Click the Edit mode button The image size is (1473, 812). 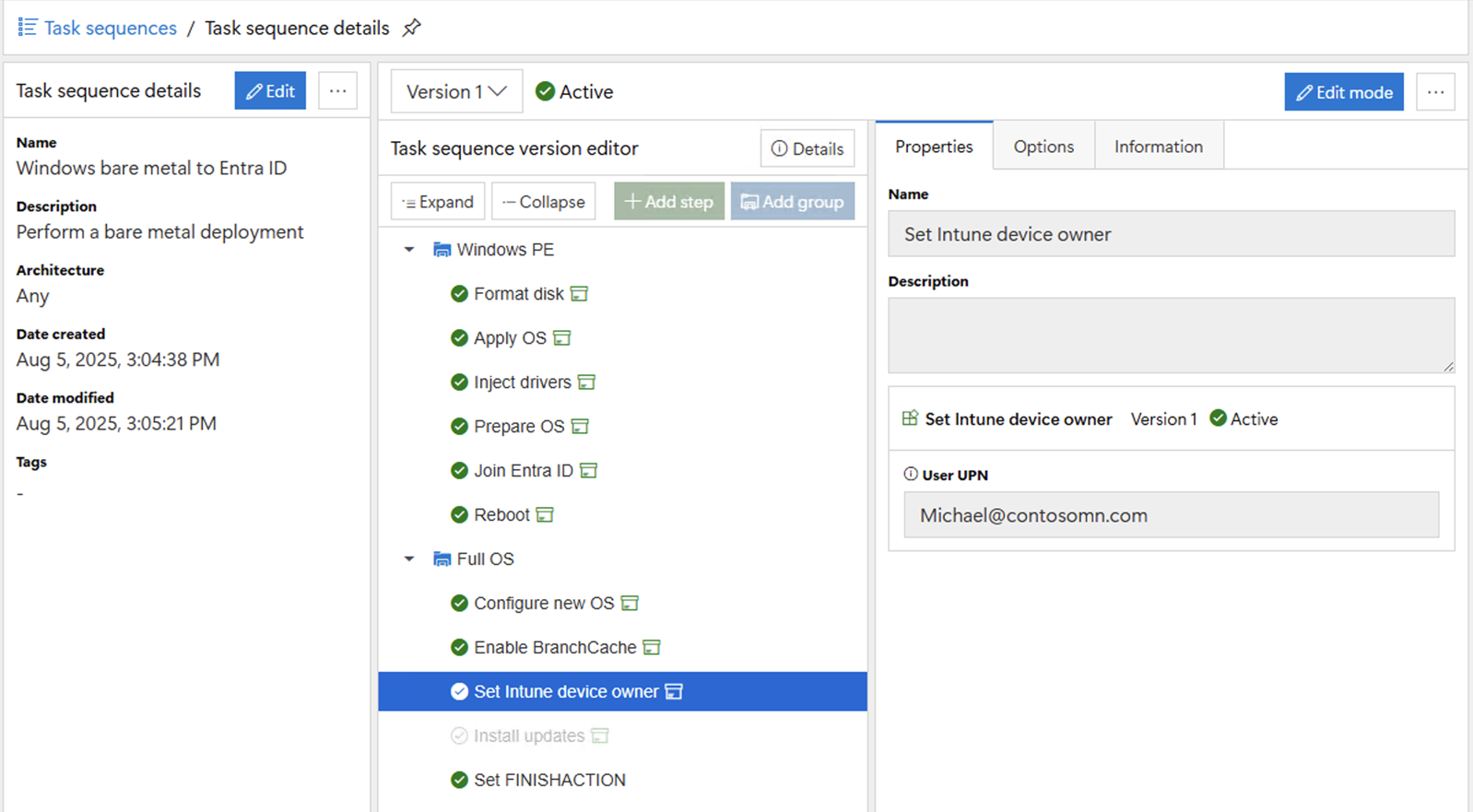tap(1343, 92)
